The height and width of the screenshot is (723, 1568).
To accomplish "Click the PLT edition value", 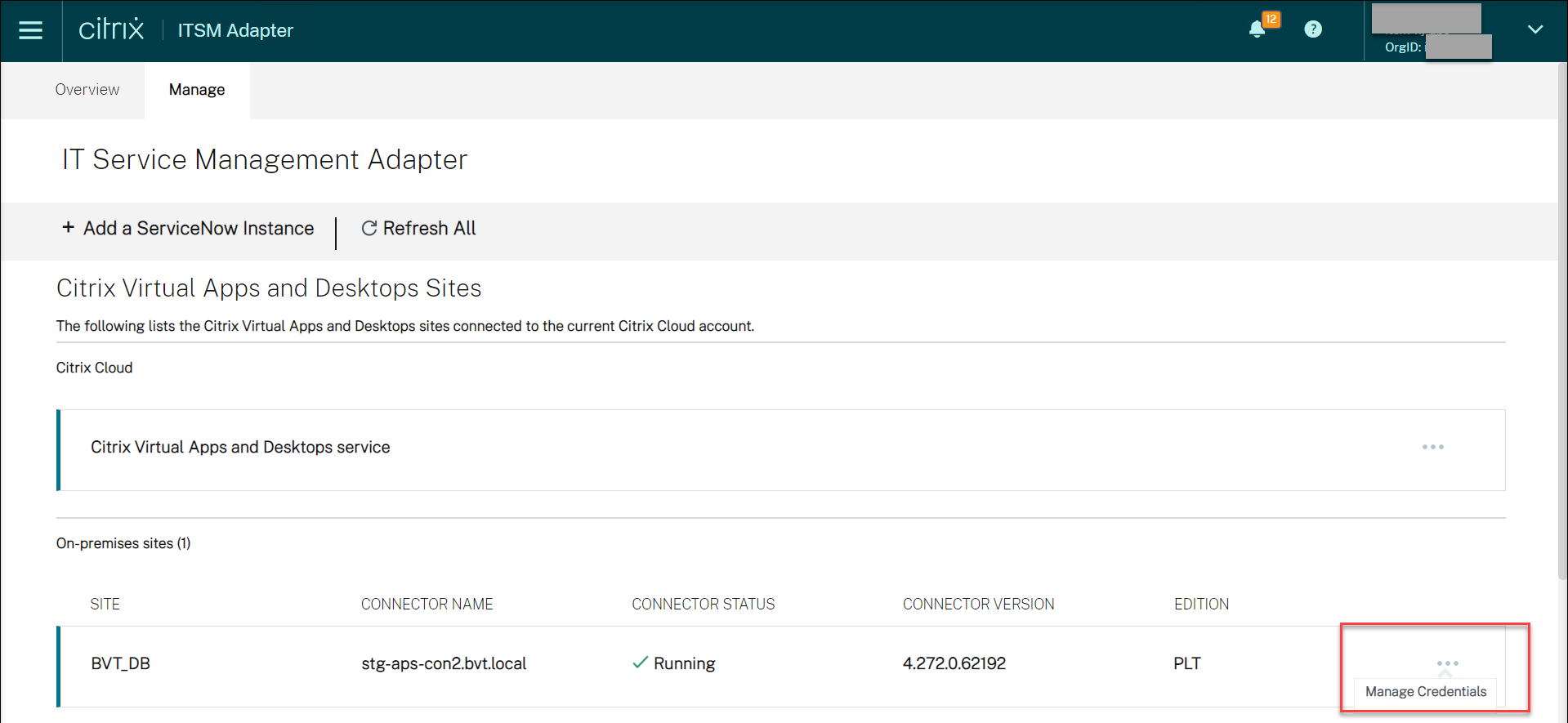I will [x=1187, y=663].
